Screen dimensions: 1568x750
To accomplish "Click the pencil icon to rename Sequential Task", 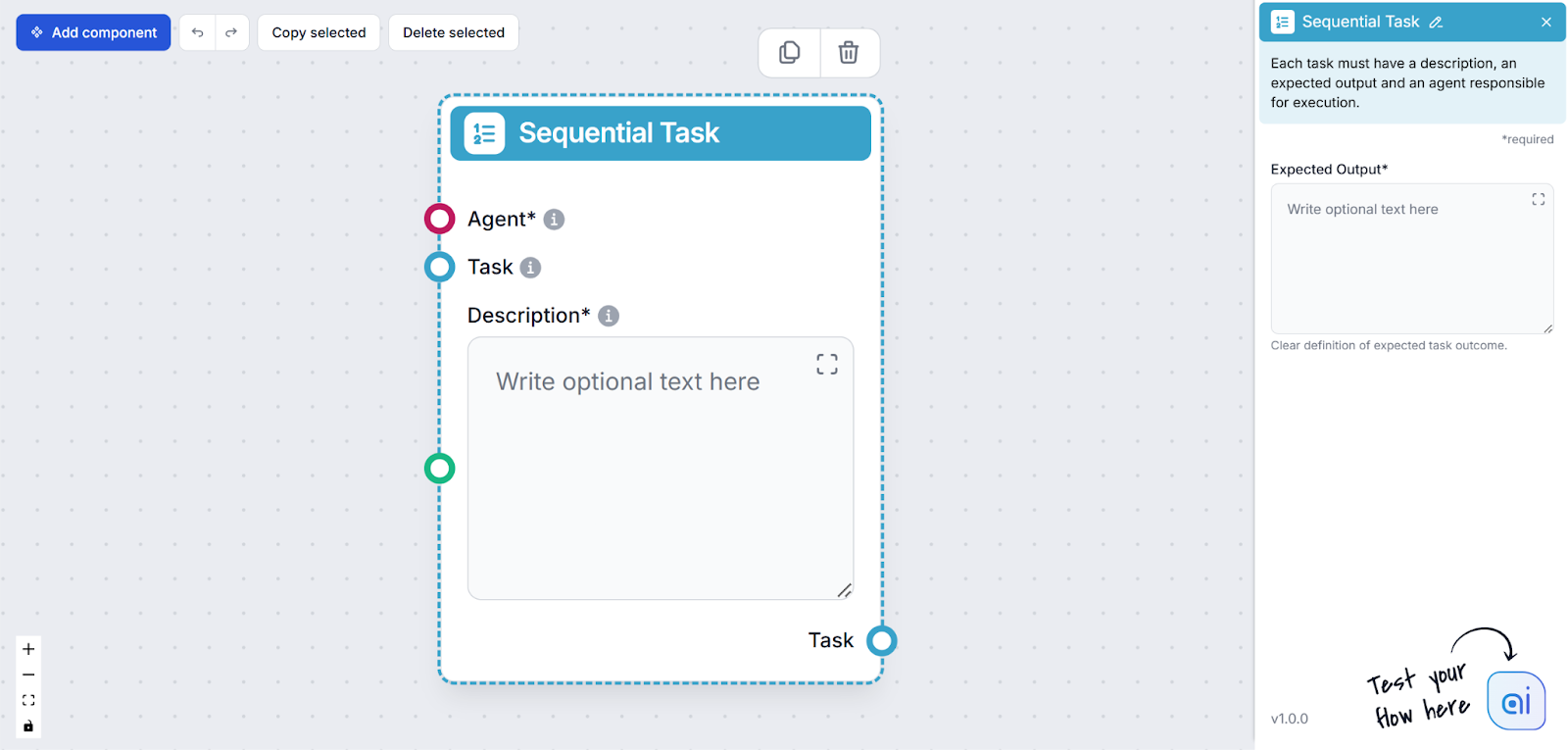I will click(x=1436, y=23).
